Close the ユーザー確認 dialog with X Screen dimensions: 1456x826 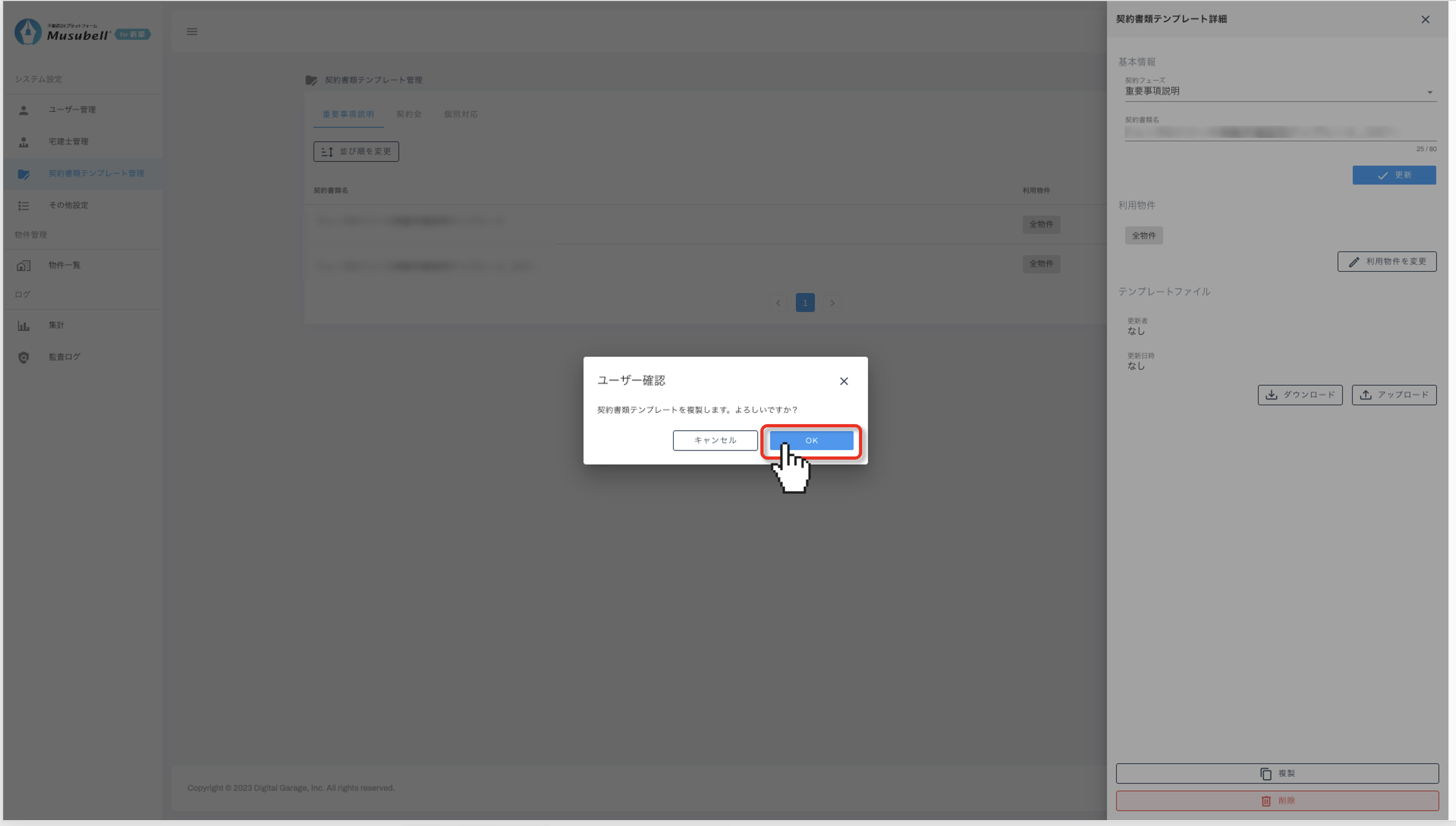point(844,381)
